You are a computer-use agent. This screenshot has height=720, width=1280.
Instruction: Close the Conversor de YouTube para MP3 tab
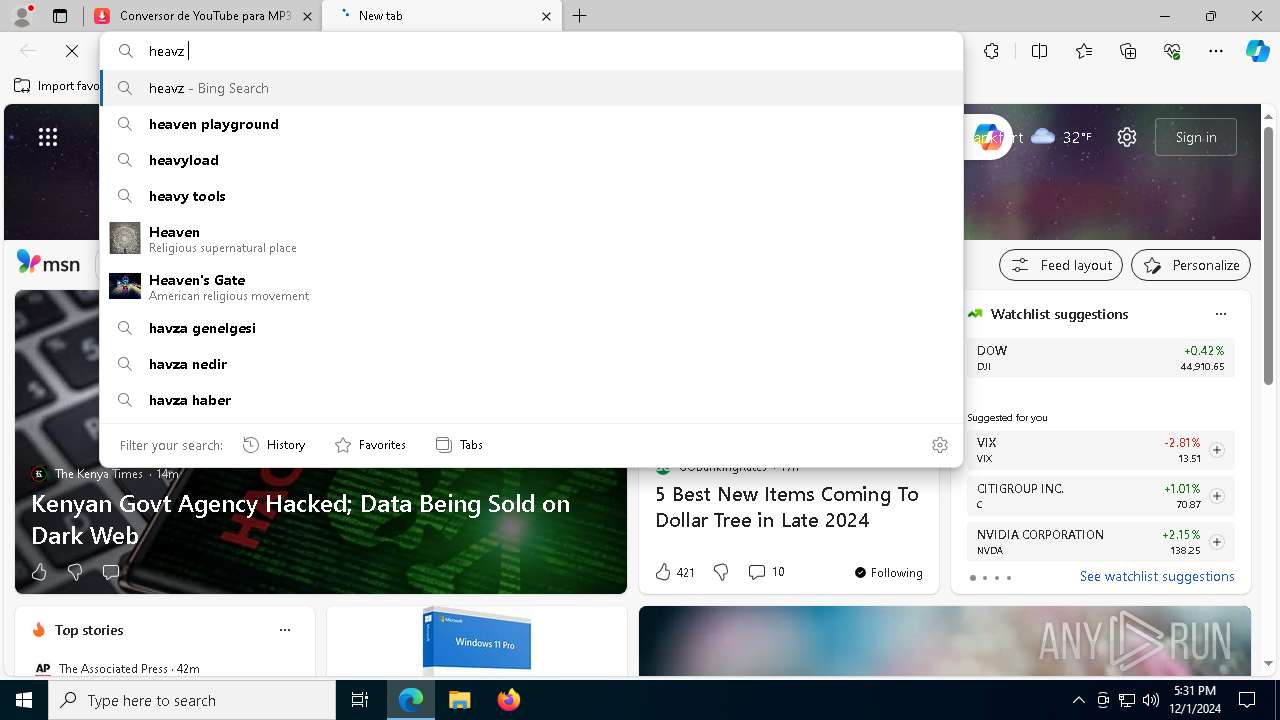tap(307, 16)
